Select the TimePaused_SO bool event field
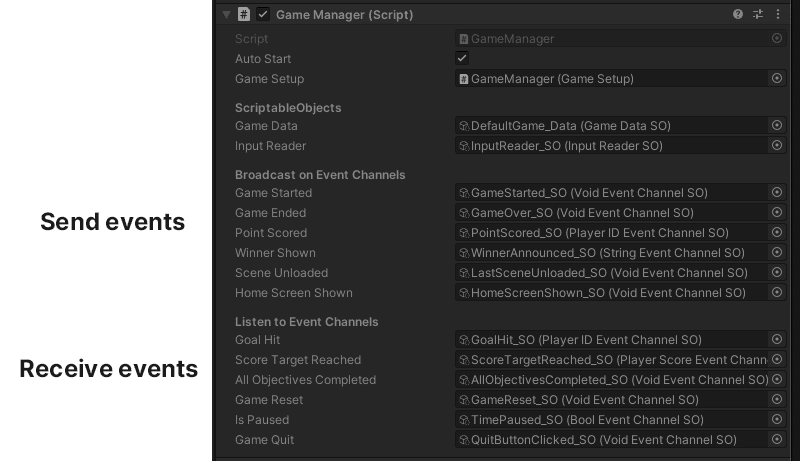 (x=610, y=420)
